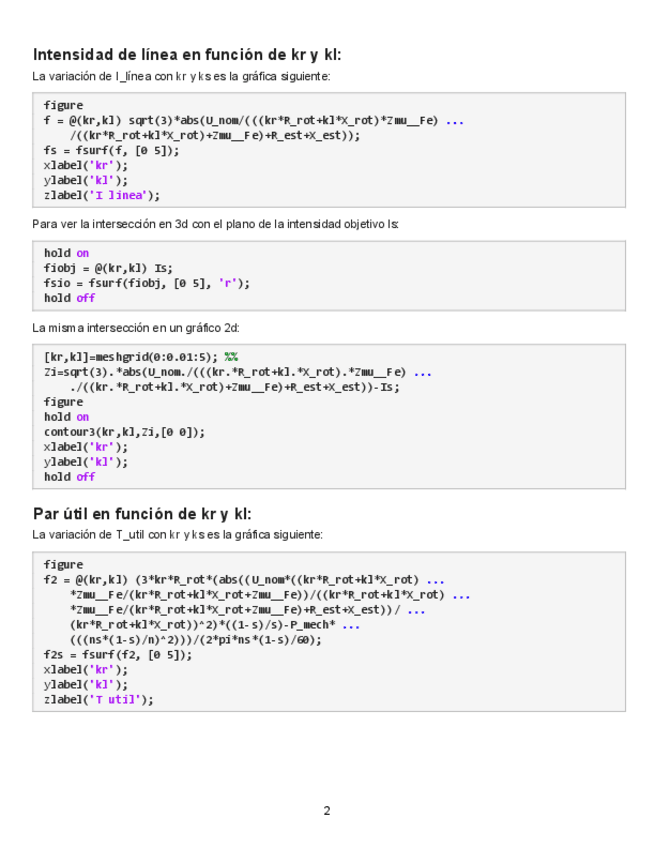Click the "contour3(kr,kl,Zi,[0 0]);" line
Screen dimensions: 655x848
pyautogui.click(x=124, y=432)
